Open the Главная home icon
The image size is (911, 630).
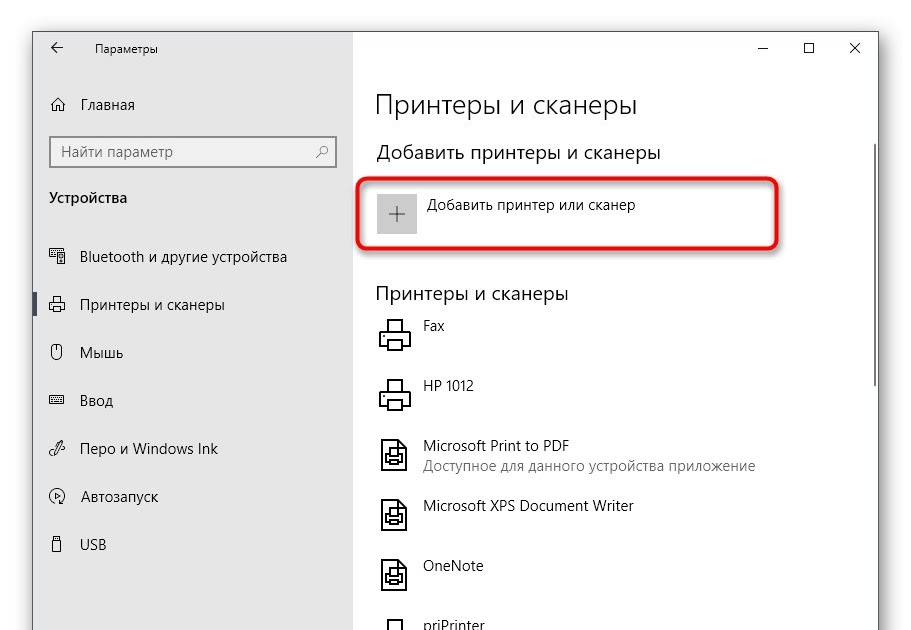(x=58, y=105)
